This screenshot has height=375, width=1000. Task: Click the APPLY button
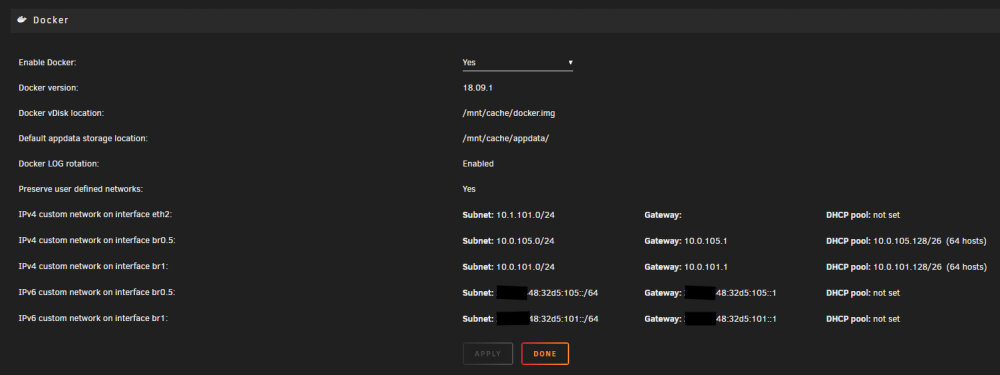(488, 353)
